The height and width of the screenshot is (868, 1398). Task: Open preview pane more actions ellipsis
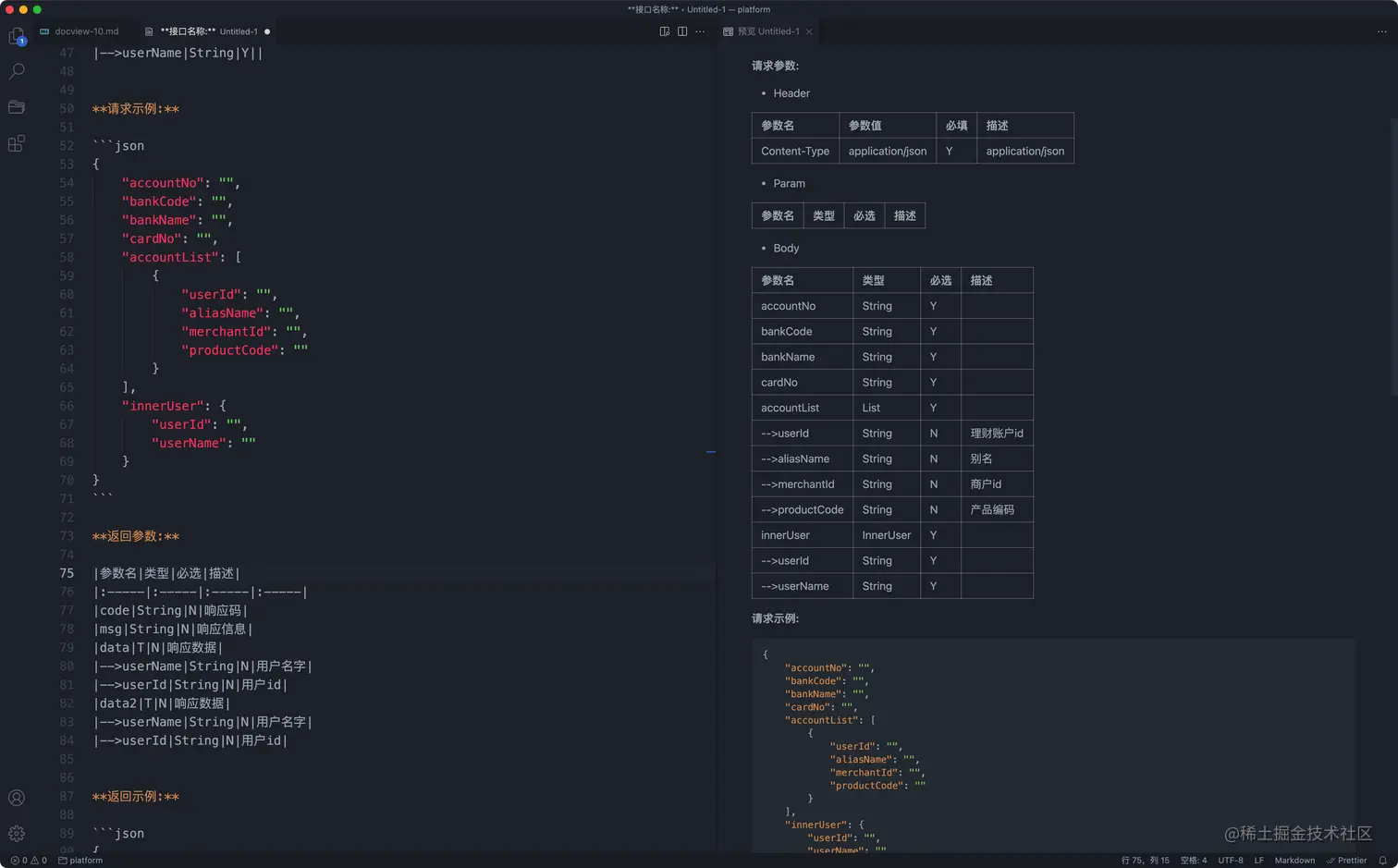coord(1381,31)
